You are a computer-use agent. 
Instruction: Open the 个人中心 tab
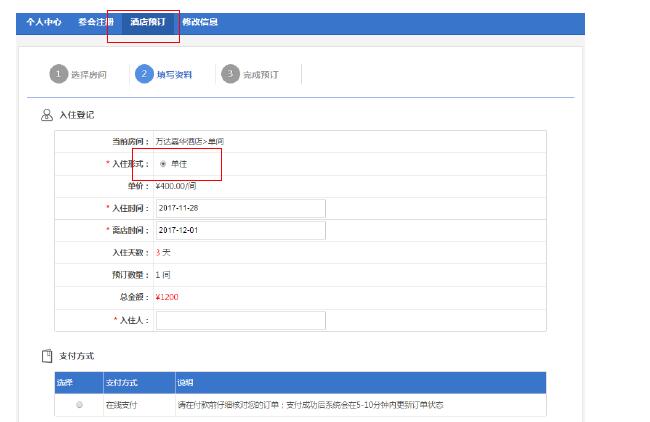click(44, 22)
